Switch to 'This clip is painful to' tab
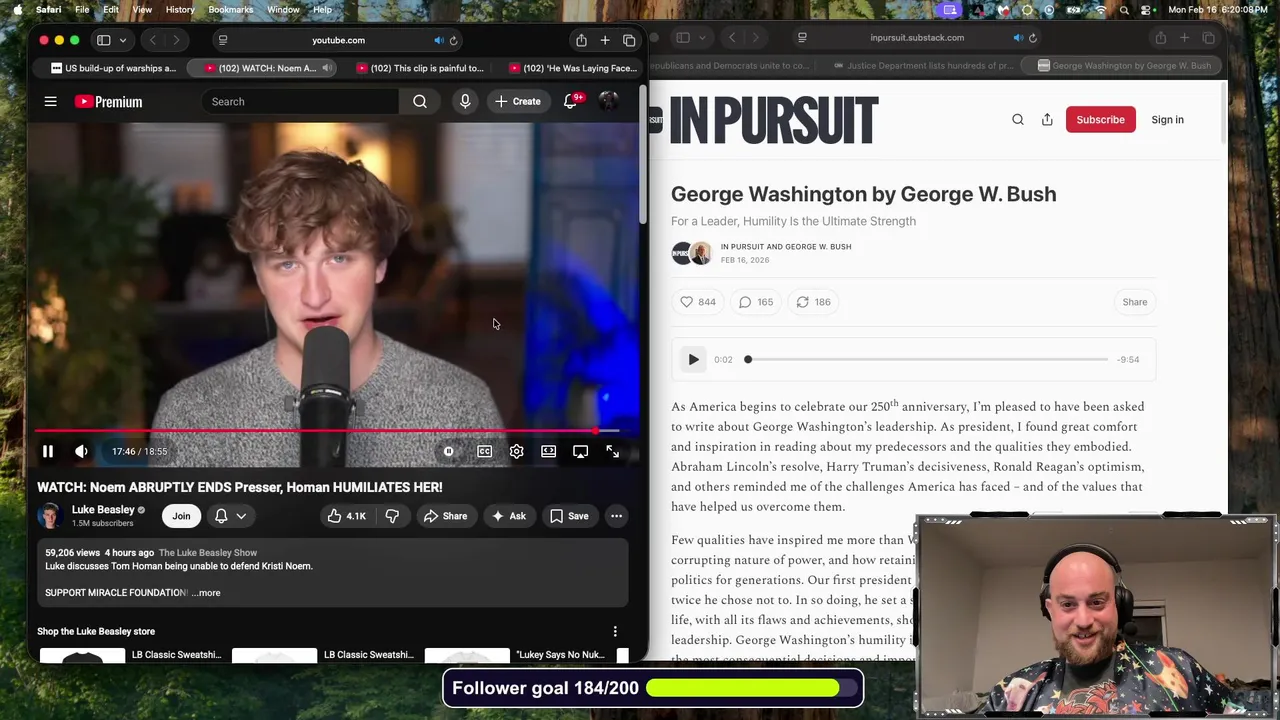This screenshot has width=1280, height=720. click(x=418, y=68)
